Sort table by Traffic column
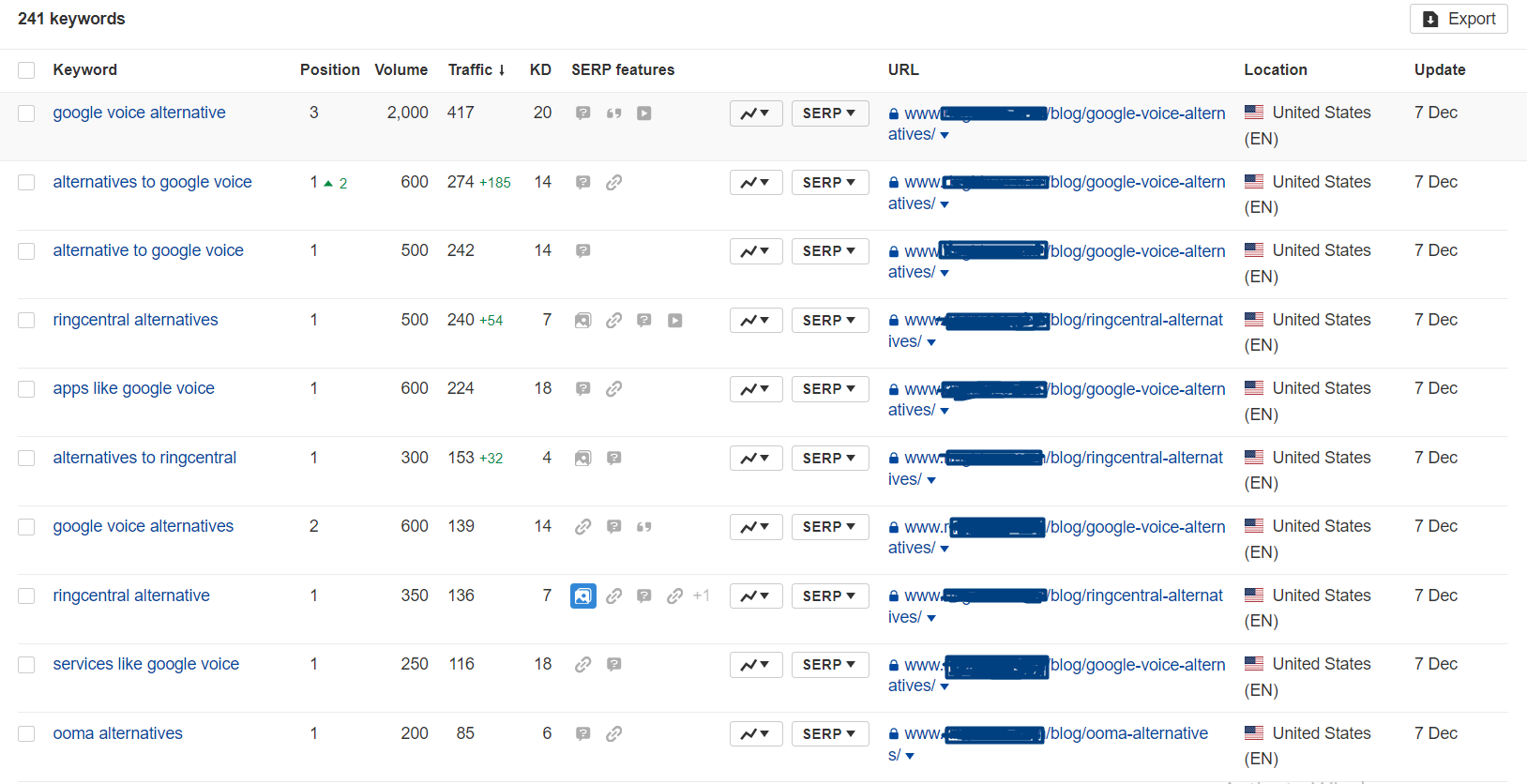The image size is (1527, 784). [476, 70]
